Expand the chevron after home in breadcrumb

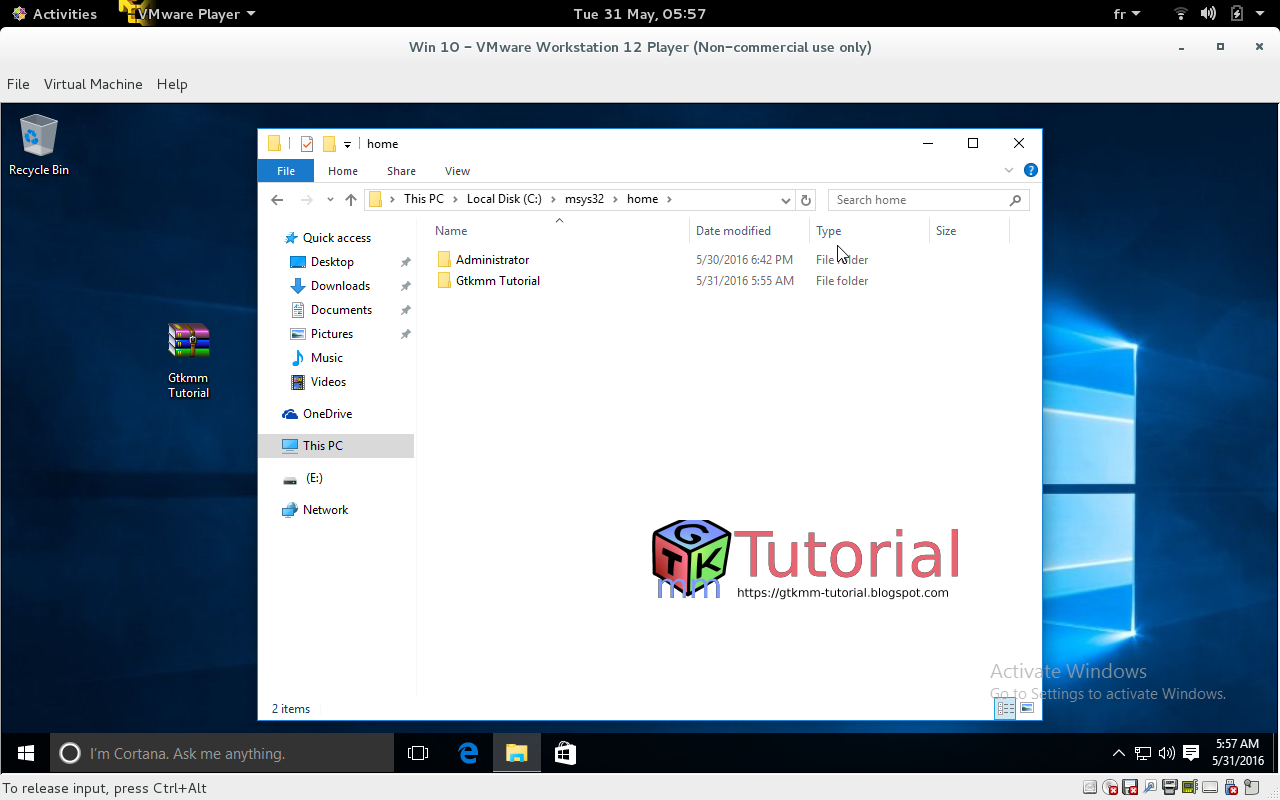[x=669, y=199]
